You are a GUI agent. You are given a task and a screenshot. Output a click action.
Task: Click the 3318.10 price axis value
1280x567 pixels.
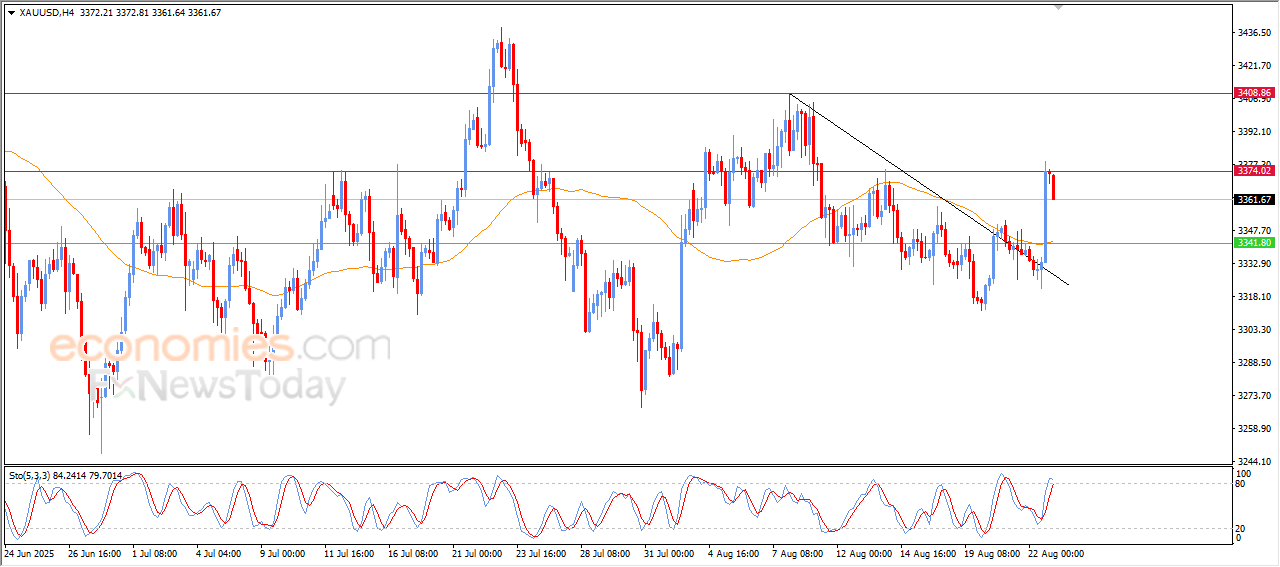(1254, 297)
